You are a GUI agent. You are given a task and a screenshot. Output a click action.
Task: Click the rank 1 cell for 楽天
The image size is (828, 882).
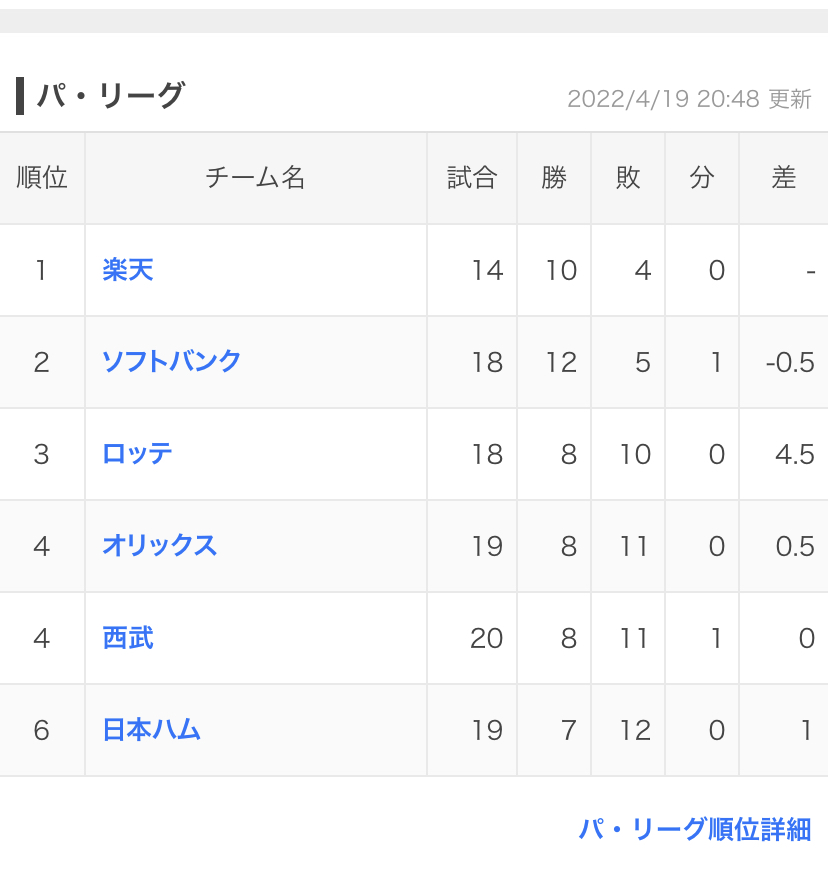pos(42,270)
